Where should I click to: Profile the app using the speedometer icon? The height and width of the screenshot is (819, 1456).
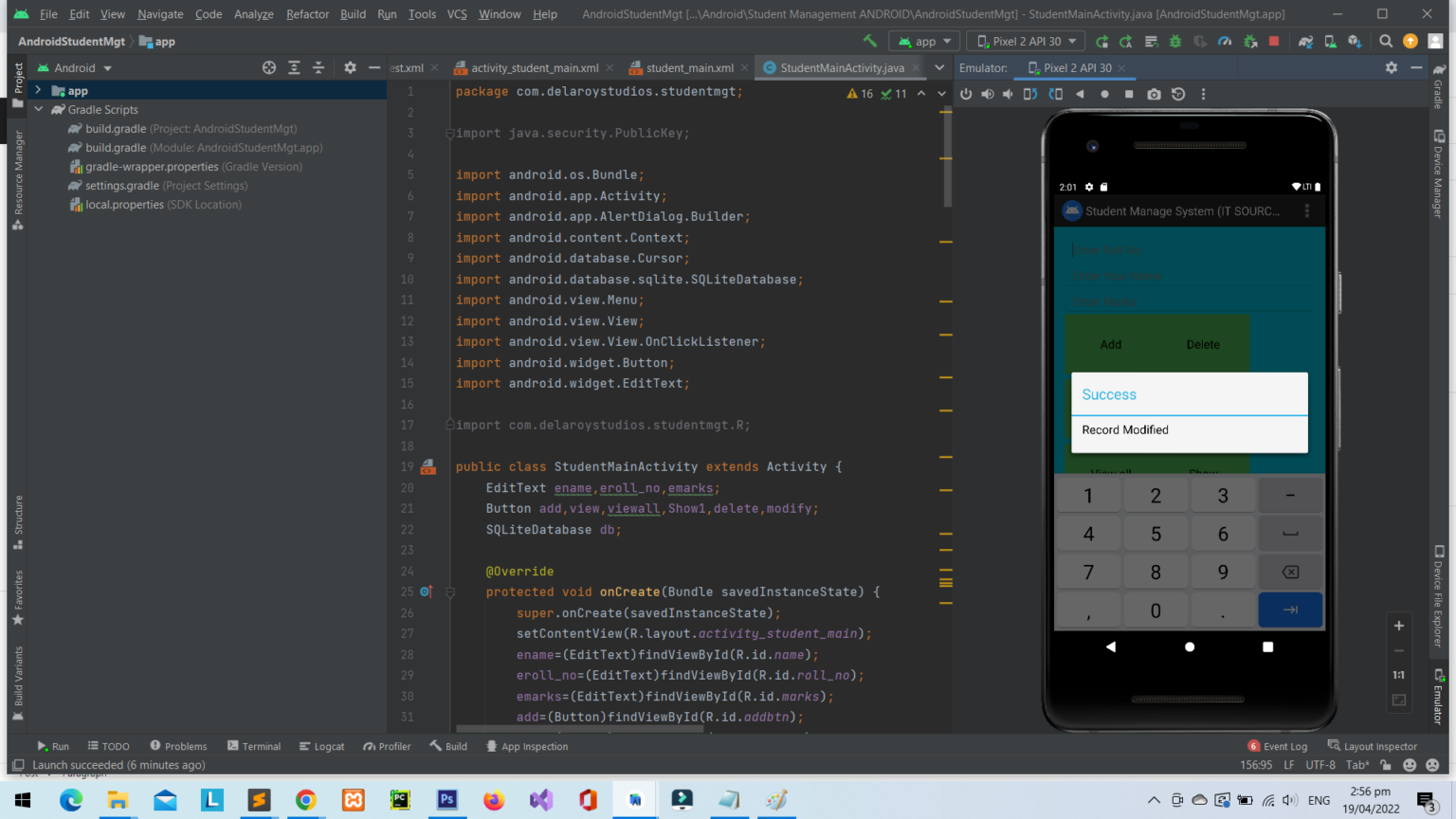(1225, 41)
